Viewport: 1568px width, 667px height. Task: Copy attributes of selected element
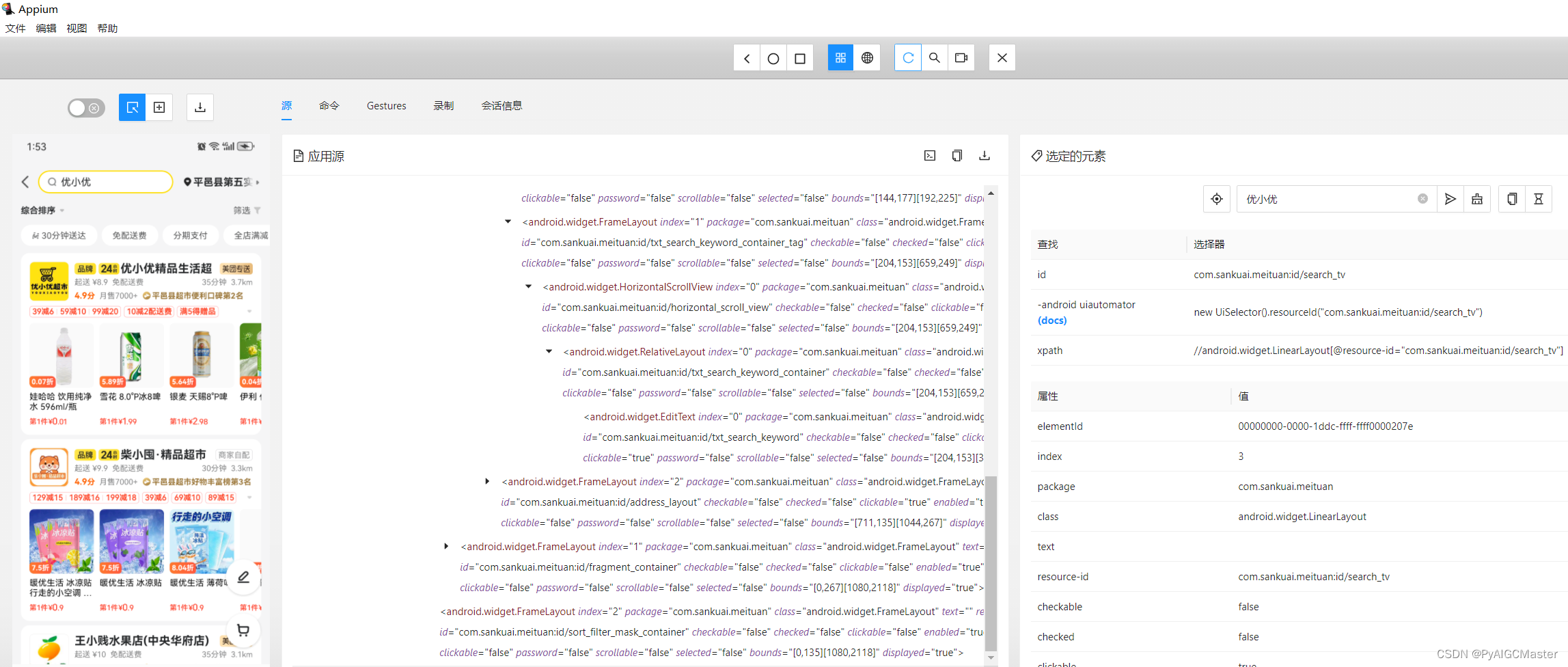(x=1512, y=199)
